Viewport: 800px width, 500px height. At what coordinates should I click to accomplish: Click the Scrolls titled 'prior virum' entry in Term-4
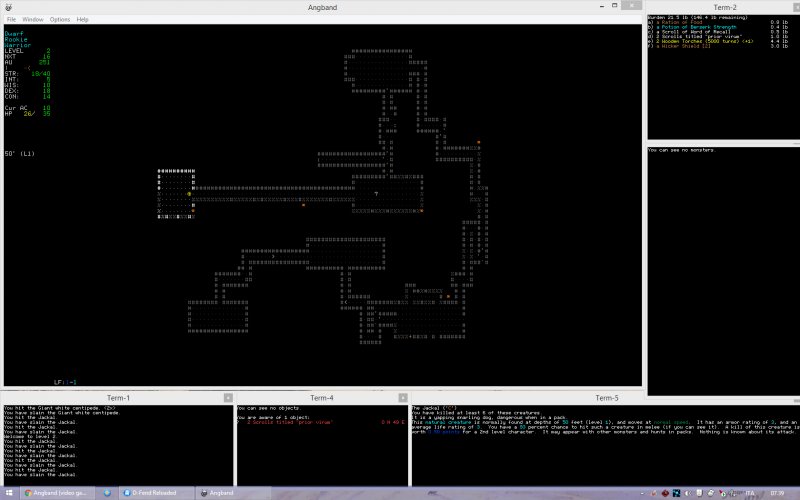[x=275, y=422]
